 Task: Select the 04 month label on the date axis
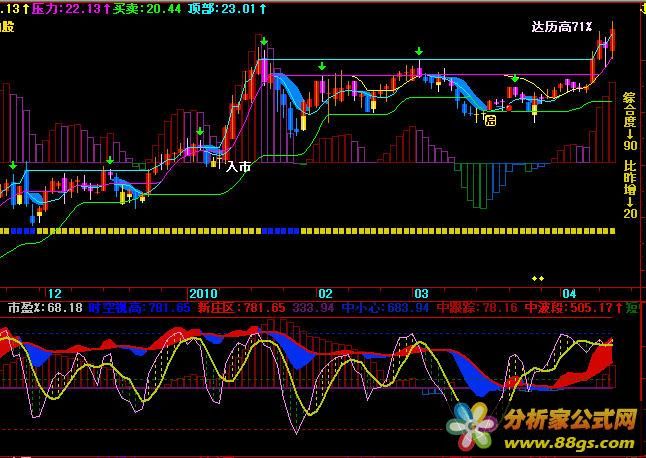(x=569, y=294)
